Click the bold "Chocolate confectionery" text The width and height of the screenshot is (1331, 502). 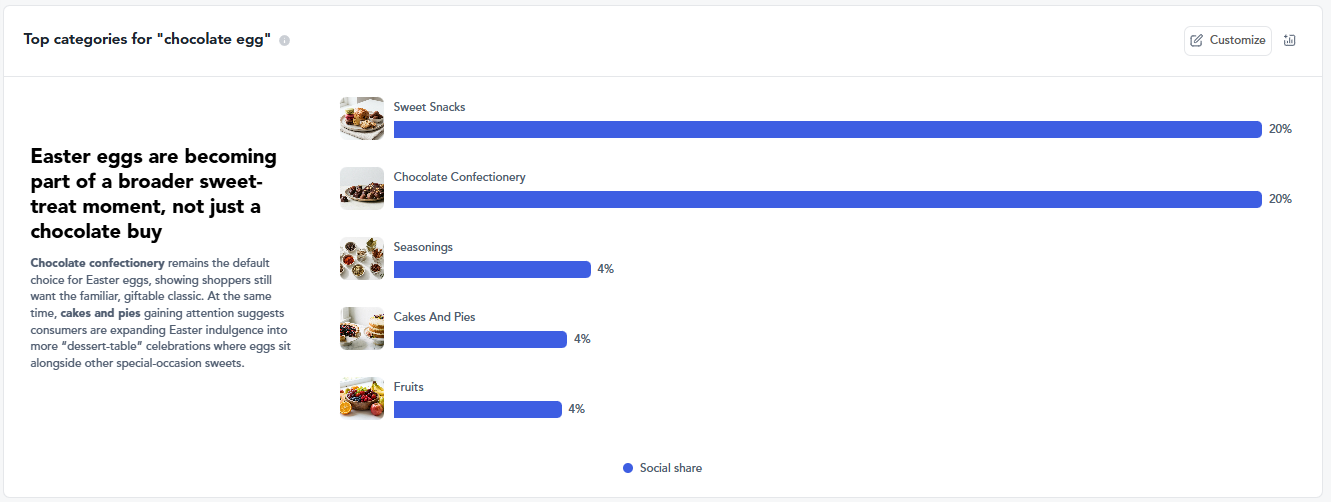click(x=97, y=263)
